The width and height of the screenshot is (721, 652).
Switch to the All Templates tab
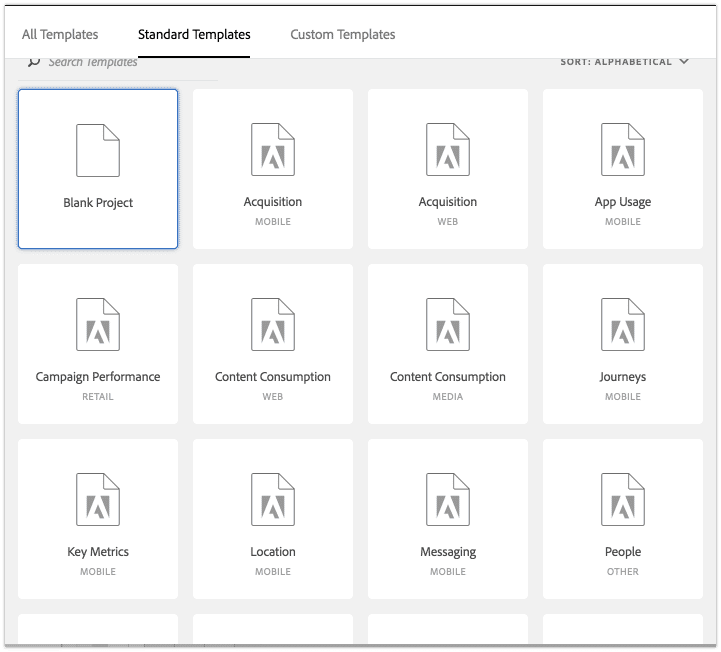[59, 35]
